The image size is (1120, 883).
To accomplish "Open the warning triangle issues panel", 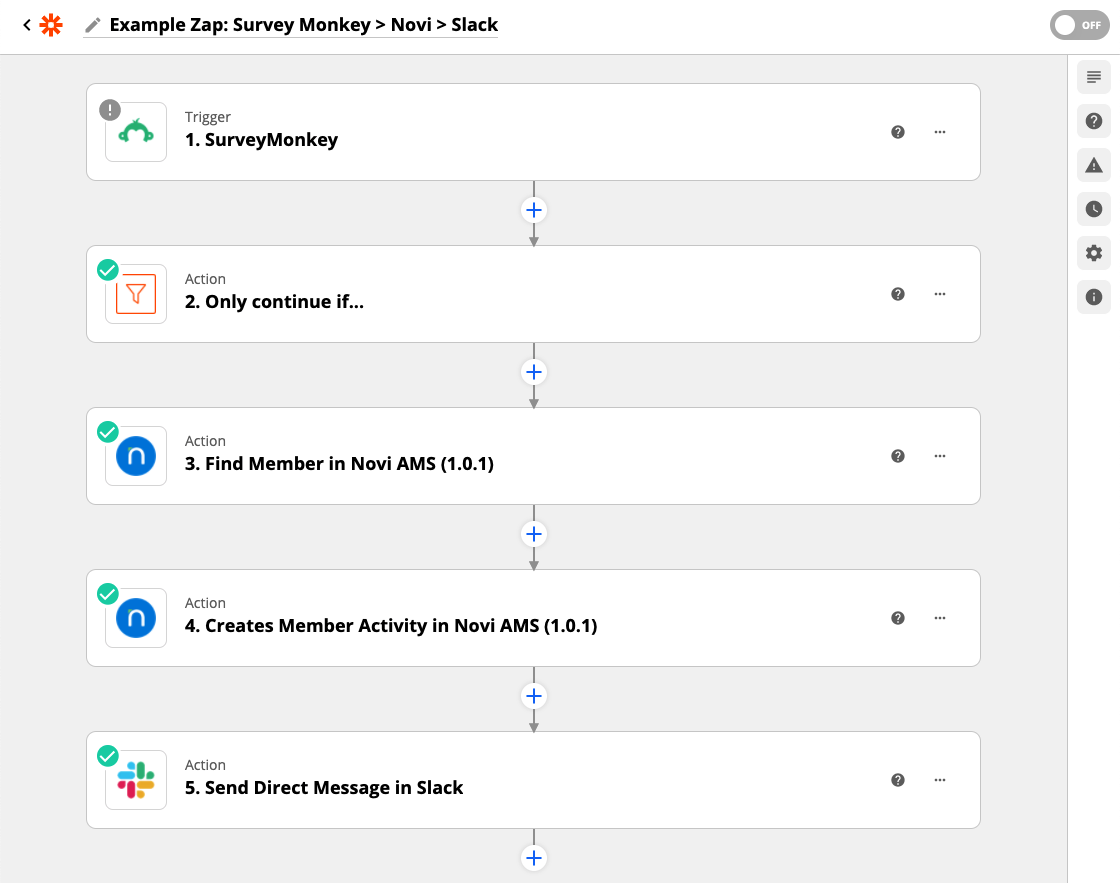I will click(x=1094, y=166).
